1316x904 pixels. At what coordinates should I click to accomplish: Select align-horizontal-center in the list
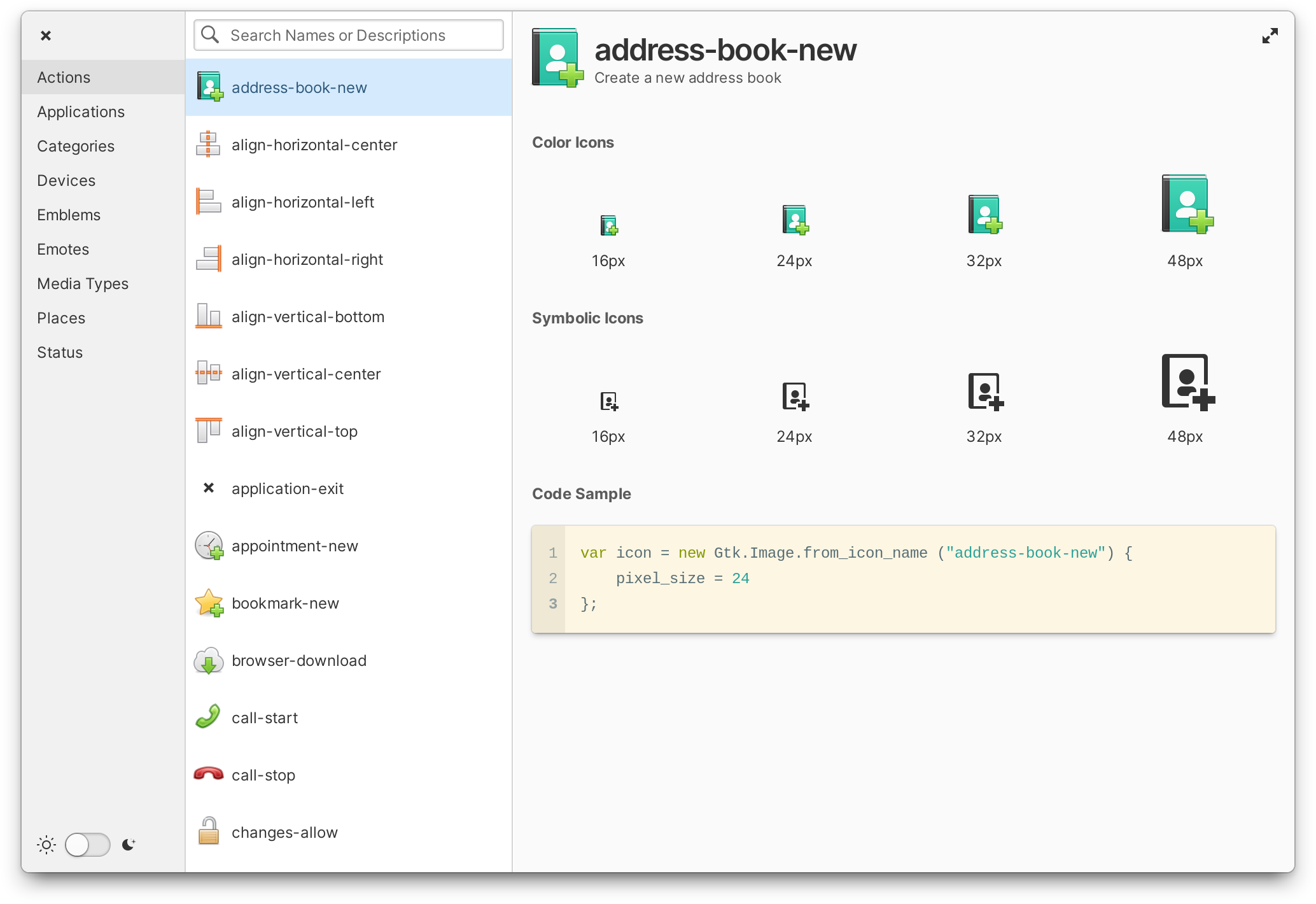[314, 145]
